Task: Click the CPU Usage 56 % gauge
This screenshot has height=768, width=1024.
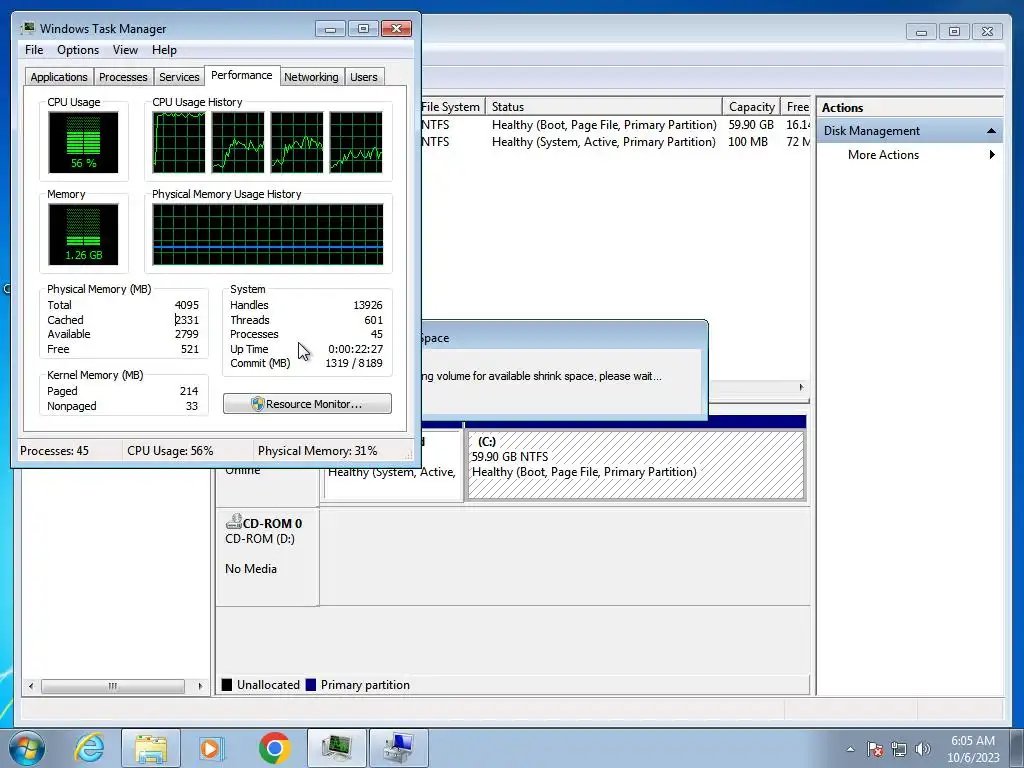Action: coord(84,142)
